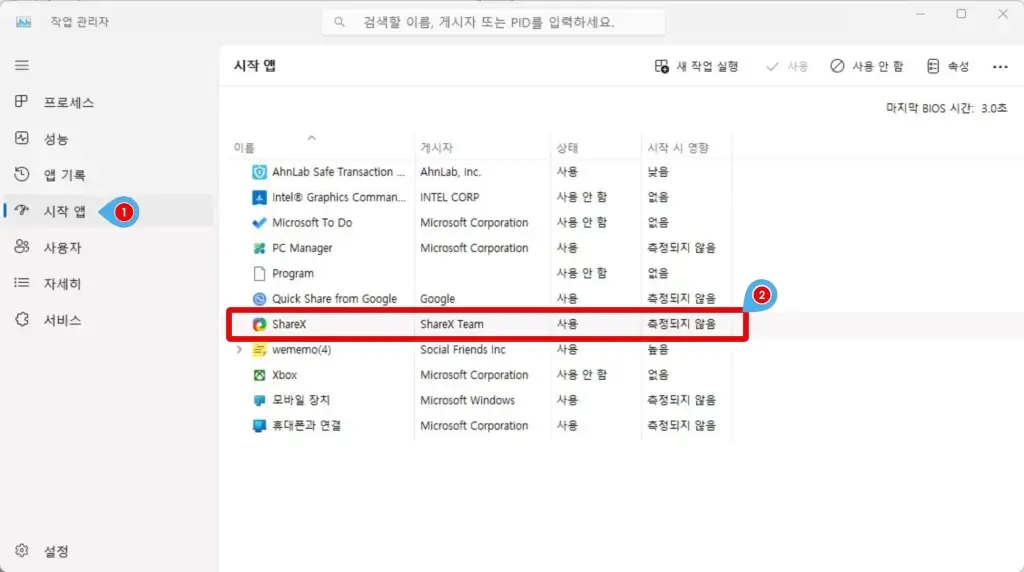1024x572 pixels.
Task: Click the AhnLab Safe Transaction shield icon
Action: click(x=259, y=172)
